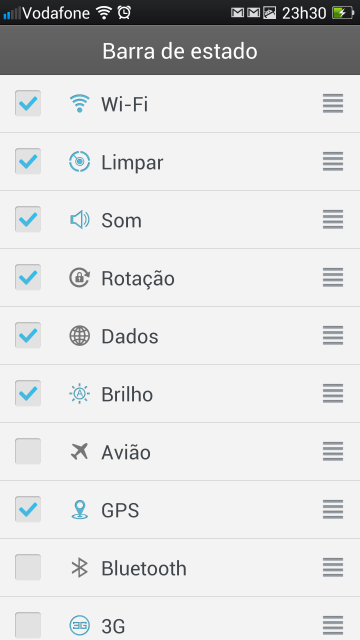Tap the Bluetooth symbol icon
Screen dimensions: 360x640
(x=79, y=567)
